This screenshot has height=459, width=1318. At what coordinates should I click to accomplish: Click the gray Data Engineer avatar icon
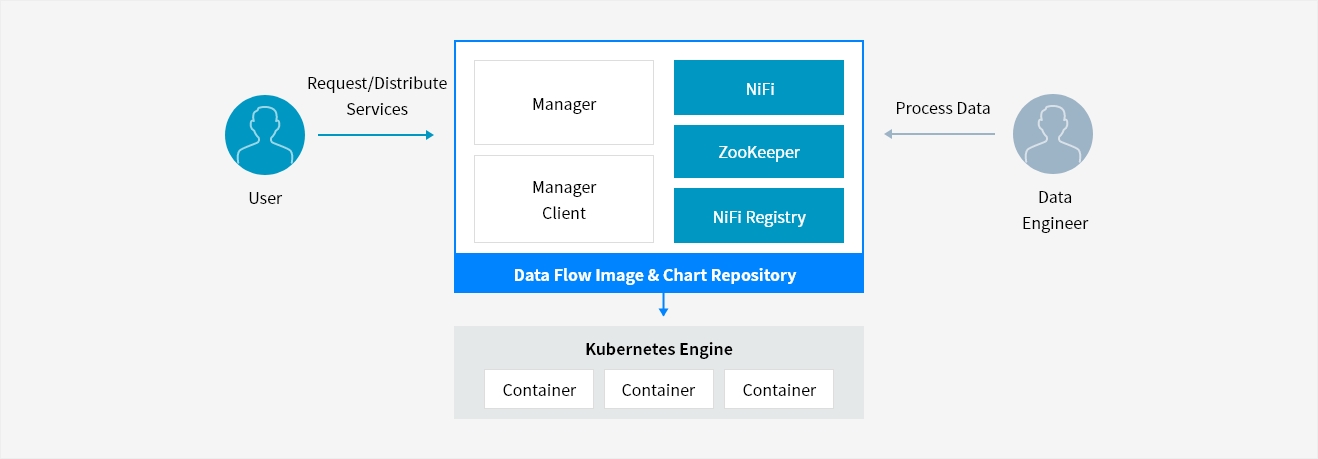[1053, 135]
